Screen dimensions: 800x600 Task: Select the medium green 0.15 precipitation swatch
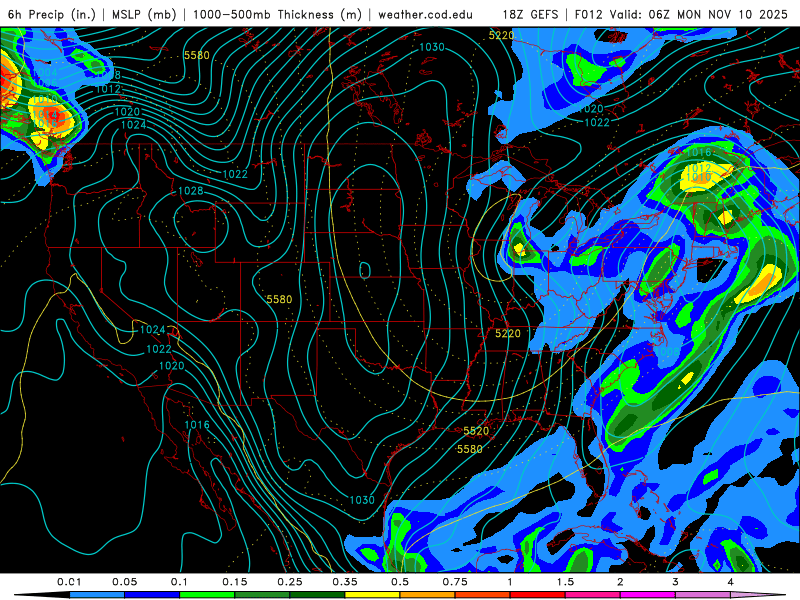[x=262, y=595]
